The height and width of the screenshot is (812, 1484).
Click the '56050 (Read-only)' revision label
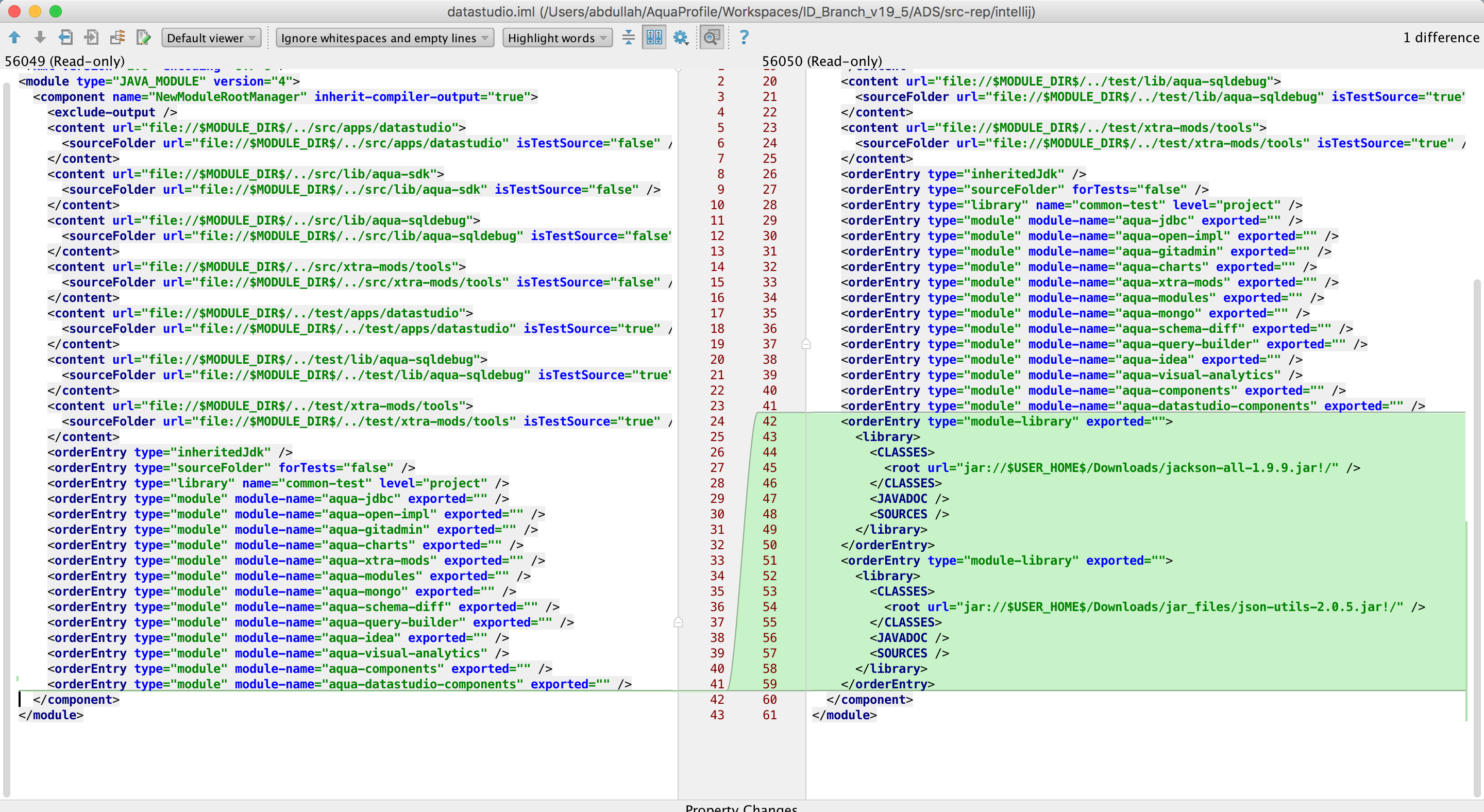tap(822, 61)
